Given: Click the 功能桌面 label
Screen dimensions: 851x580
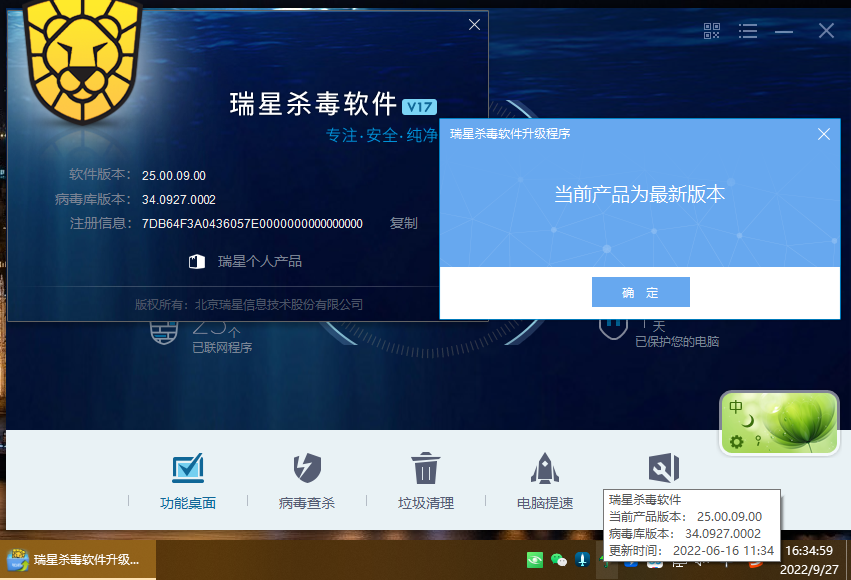Looking at the screenshot, I should click(188, 503).
